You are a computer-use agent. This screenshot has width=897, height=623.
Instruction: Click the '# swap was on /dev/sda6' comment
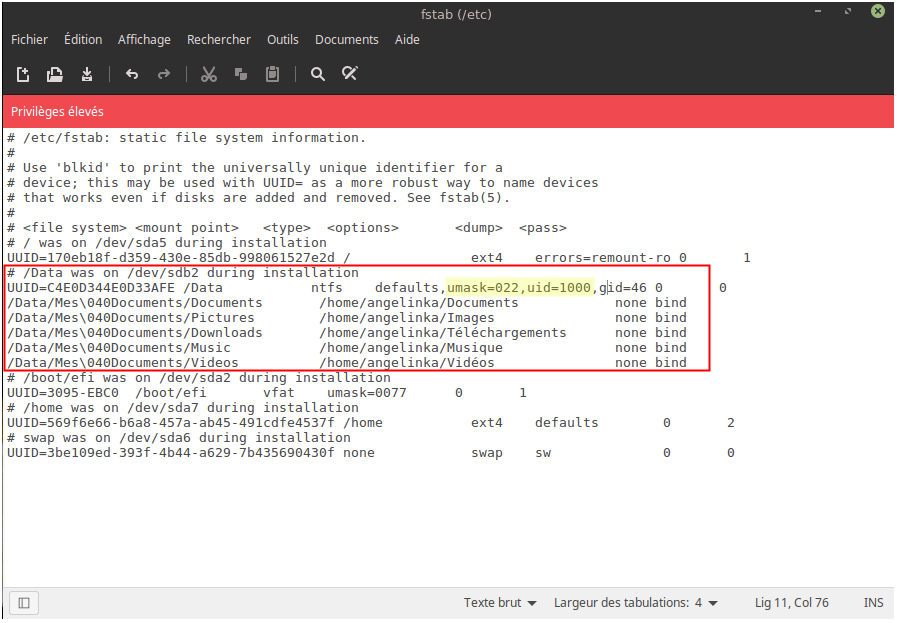coord(178,438)
